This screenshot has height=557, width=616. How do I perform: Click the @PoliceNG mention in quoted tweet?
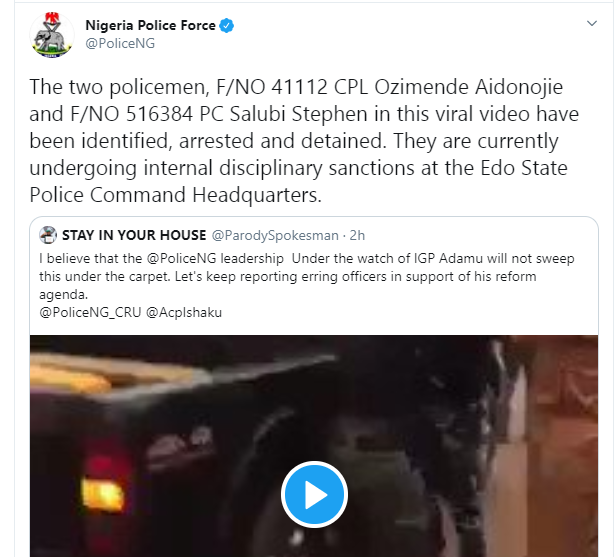point(182,258)
